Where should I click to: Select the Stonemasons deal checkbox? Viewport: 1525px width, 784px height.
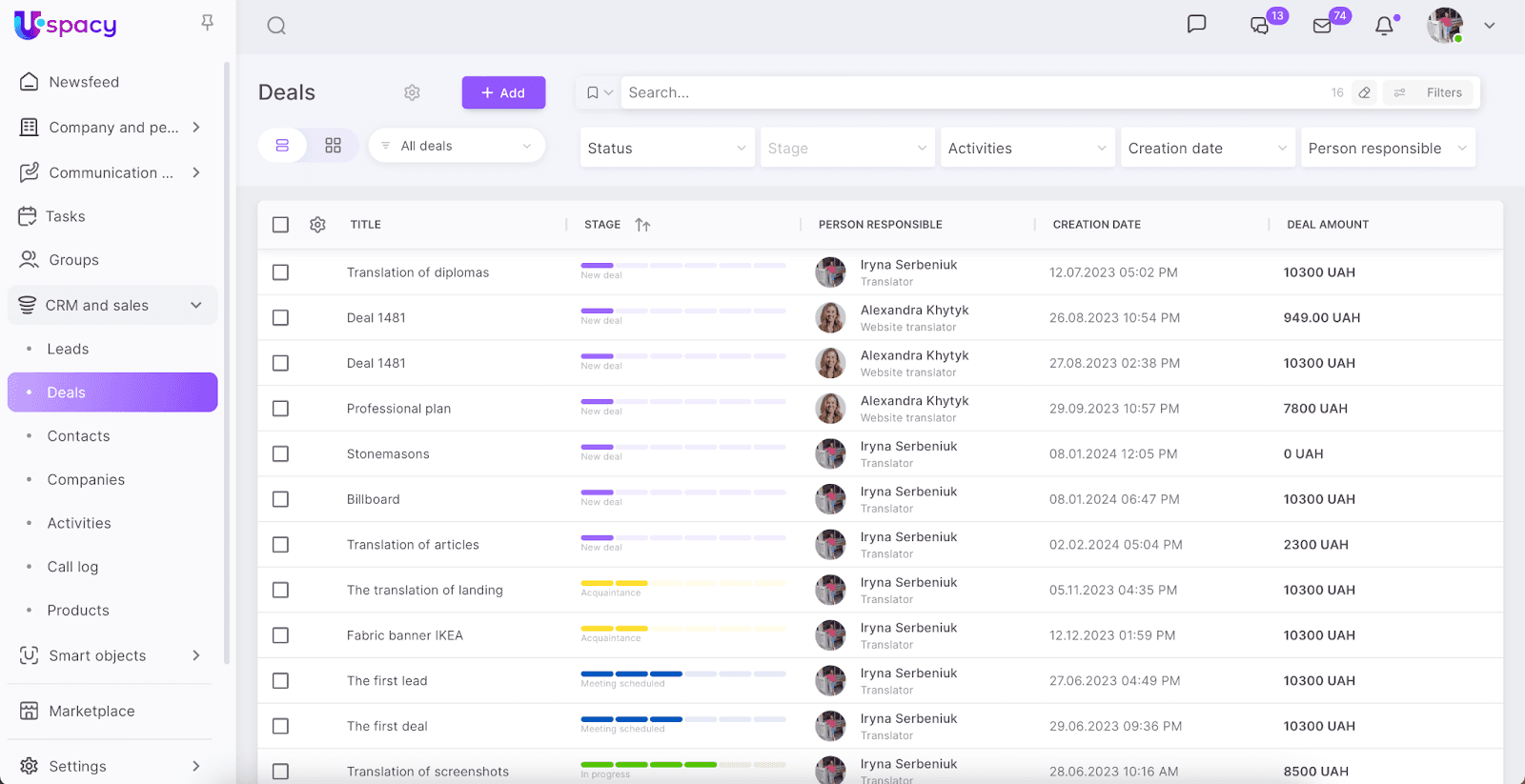(280, 454)
